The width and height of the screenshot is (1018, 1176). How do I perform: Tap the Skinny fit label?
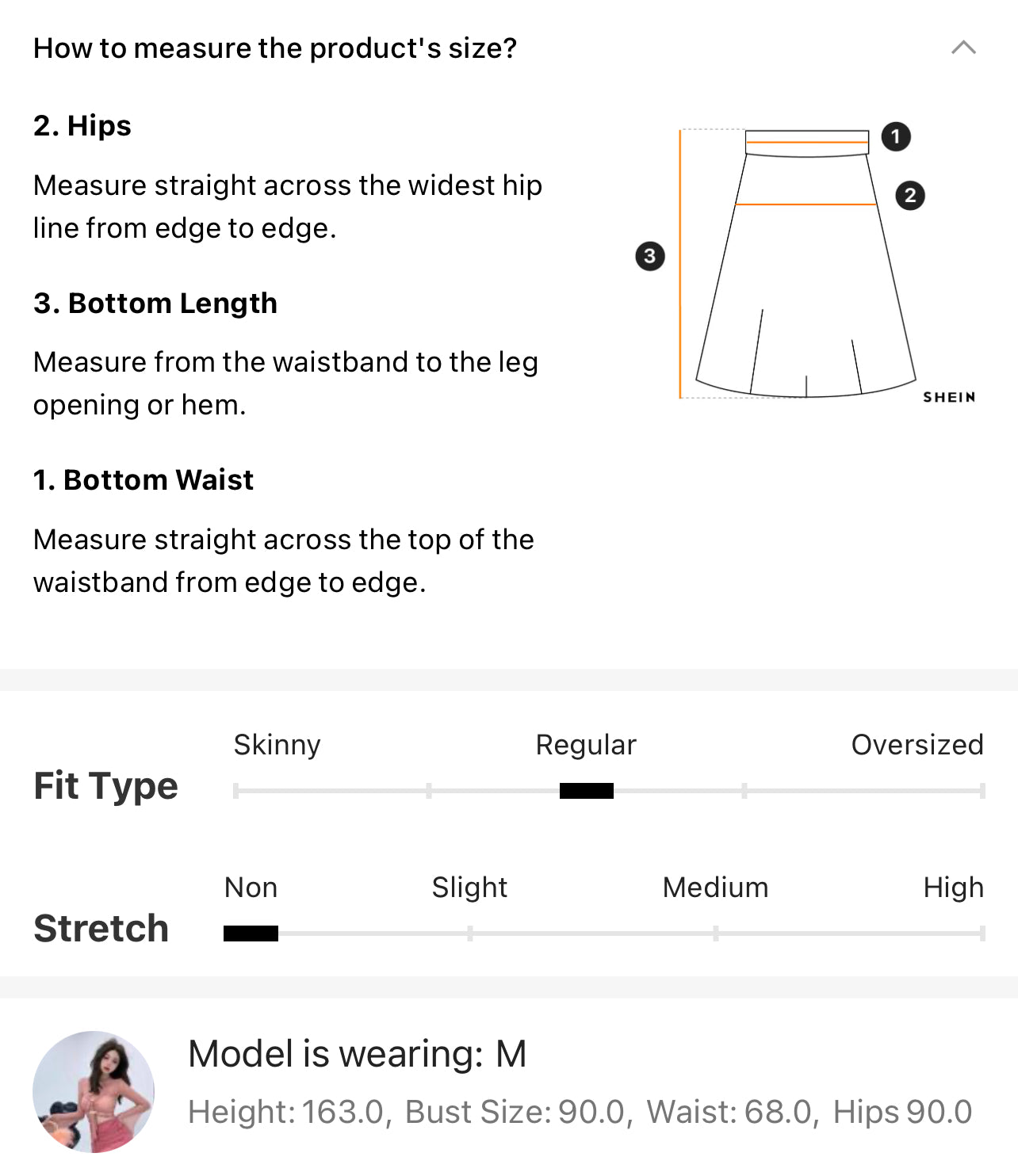pos(277,745)
